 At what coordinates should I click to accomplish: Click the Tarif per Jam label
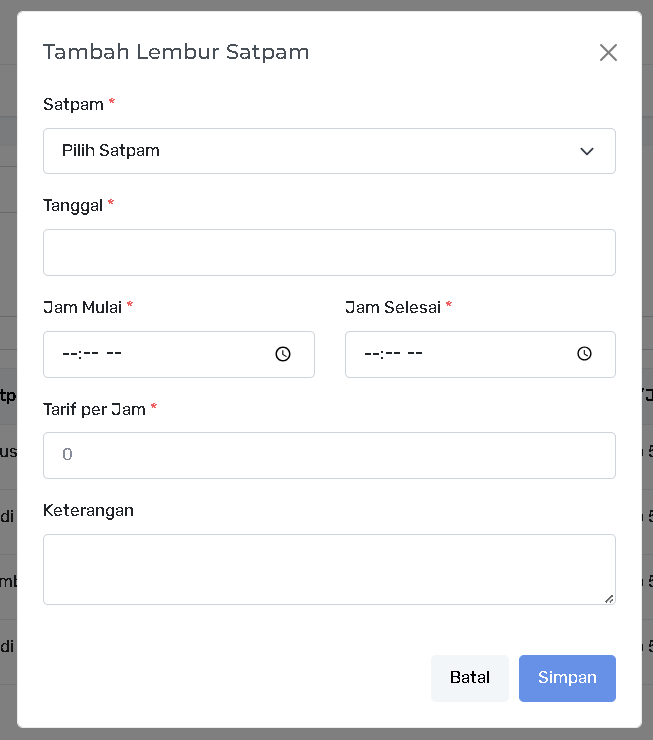pos(94,409)
